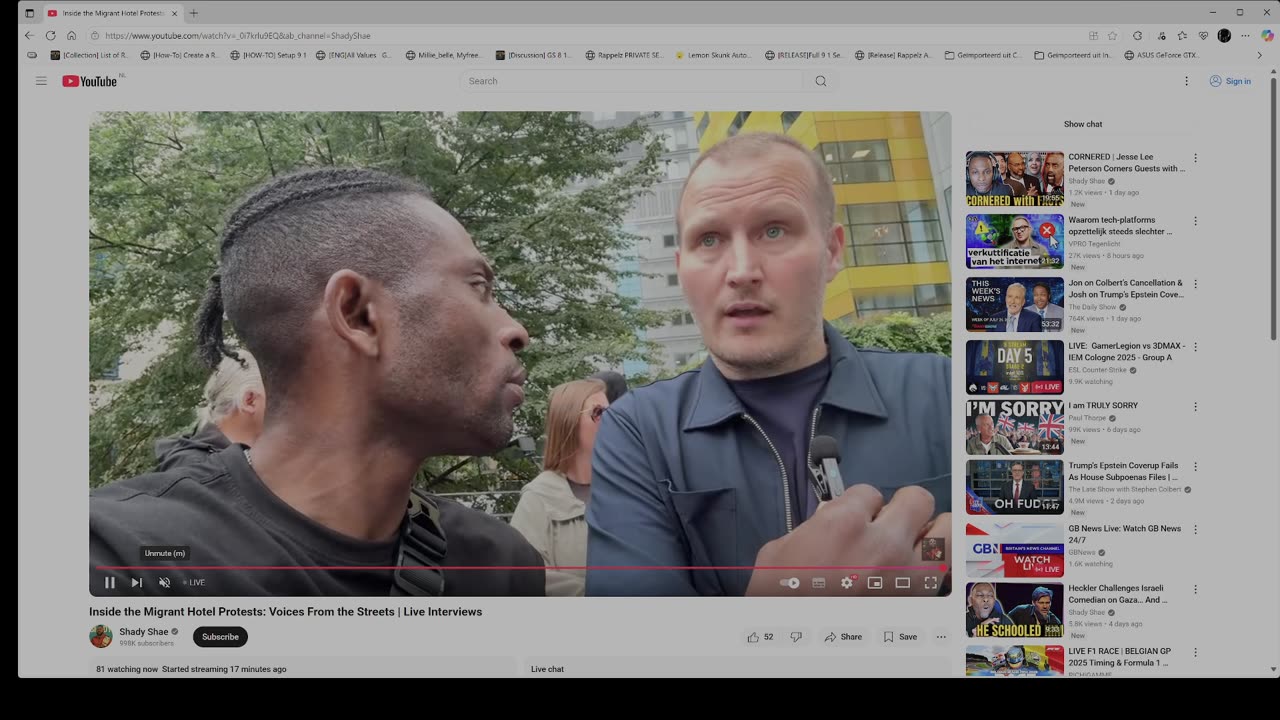Toggle subtitles/closed captions button
Screen dimensions: 1280x720
[x=818, y=583]
